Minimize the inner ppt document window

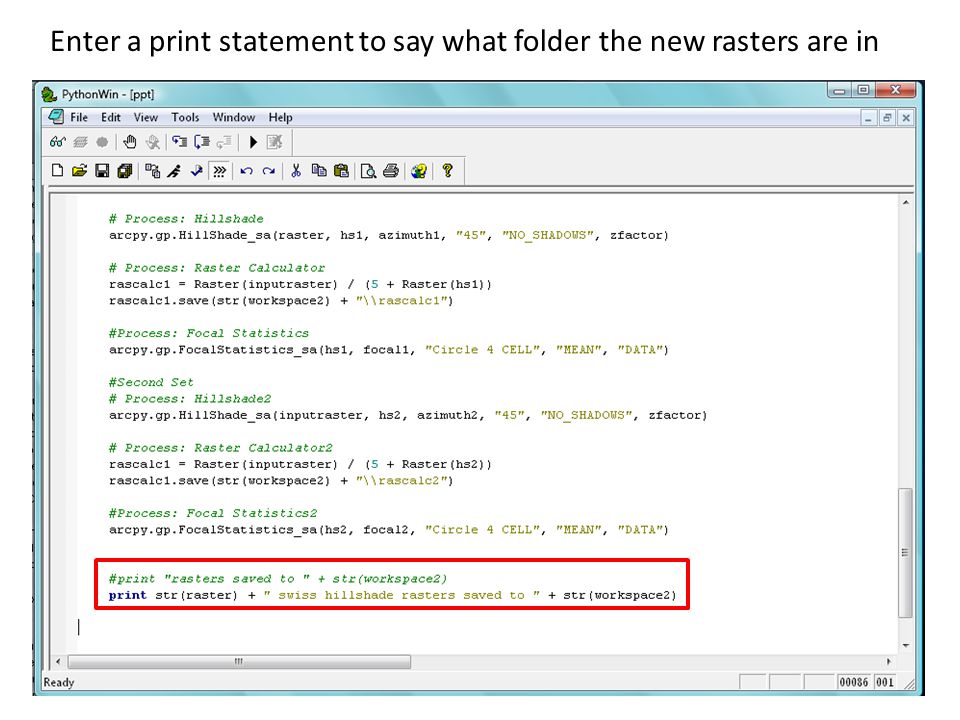point(868,118)
